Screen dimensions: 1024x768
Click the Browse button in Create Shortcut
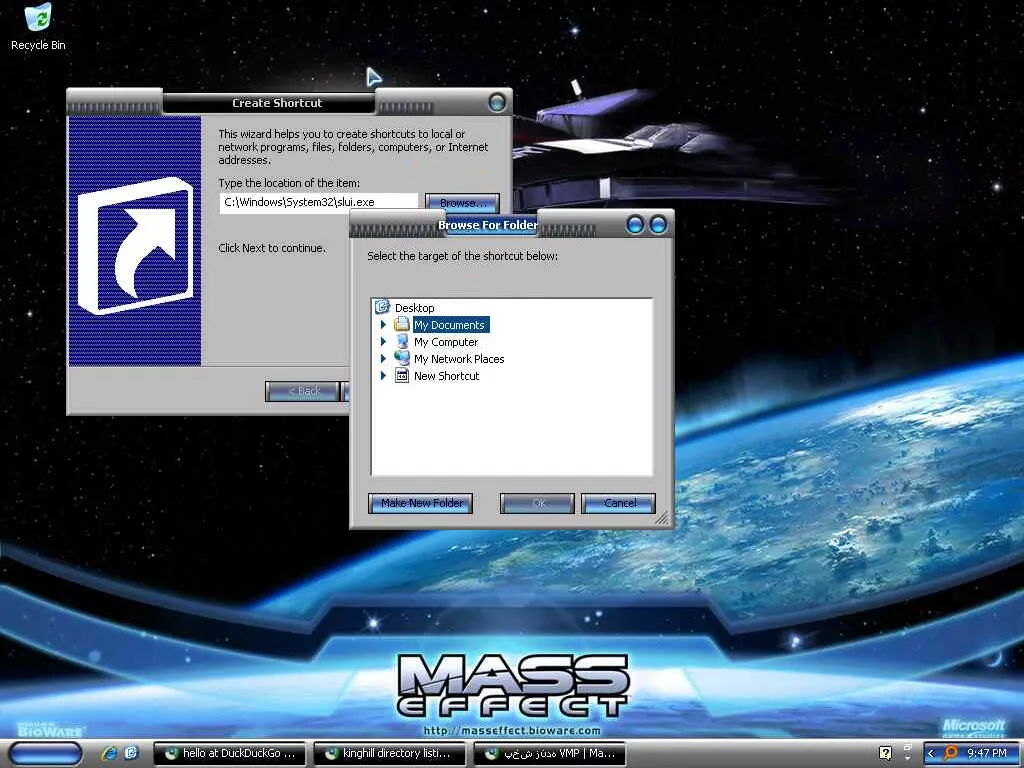coord(462,202)
